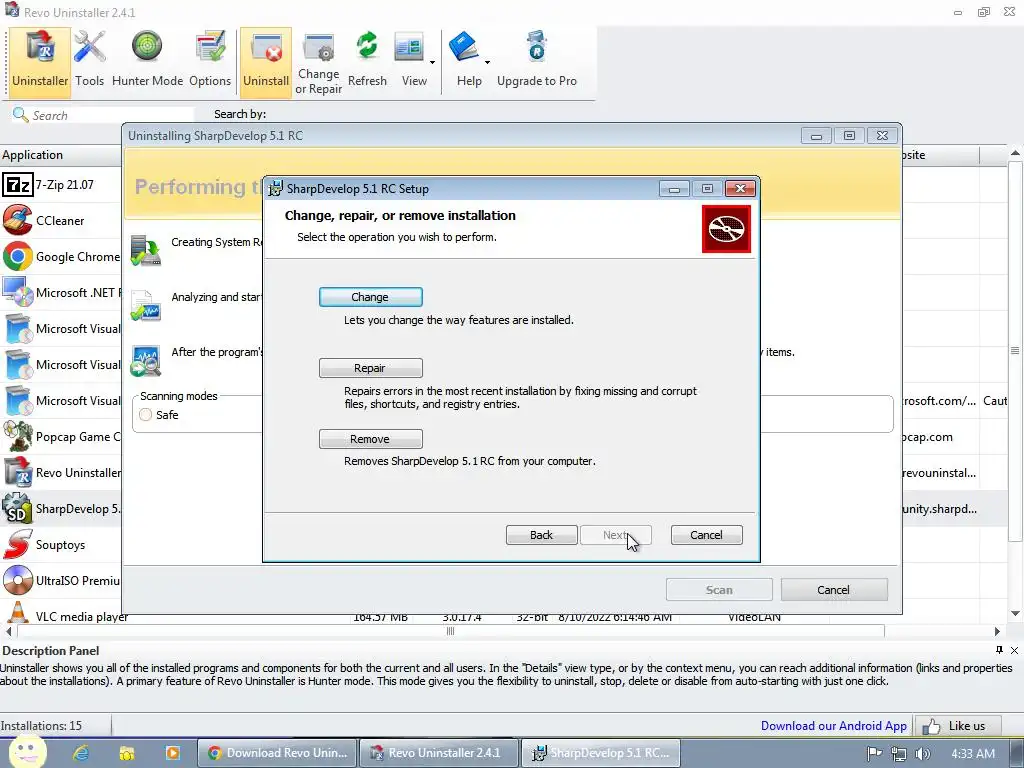Click the horizontal scrollbar of list
The image size is (1024, 768).
point(451,631)
